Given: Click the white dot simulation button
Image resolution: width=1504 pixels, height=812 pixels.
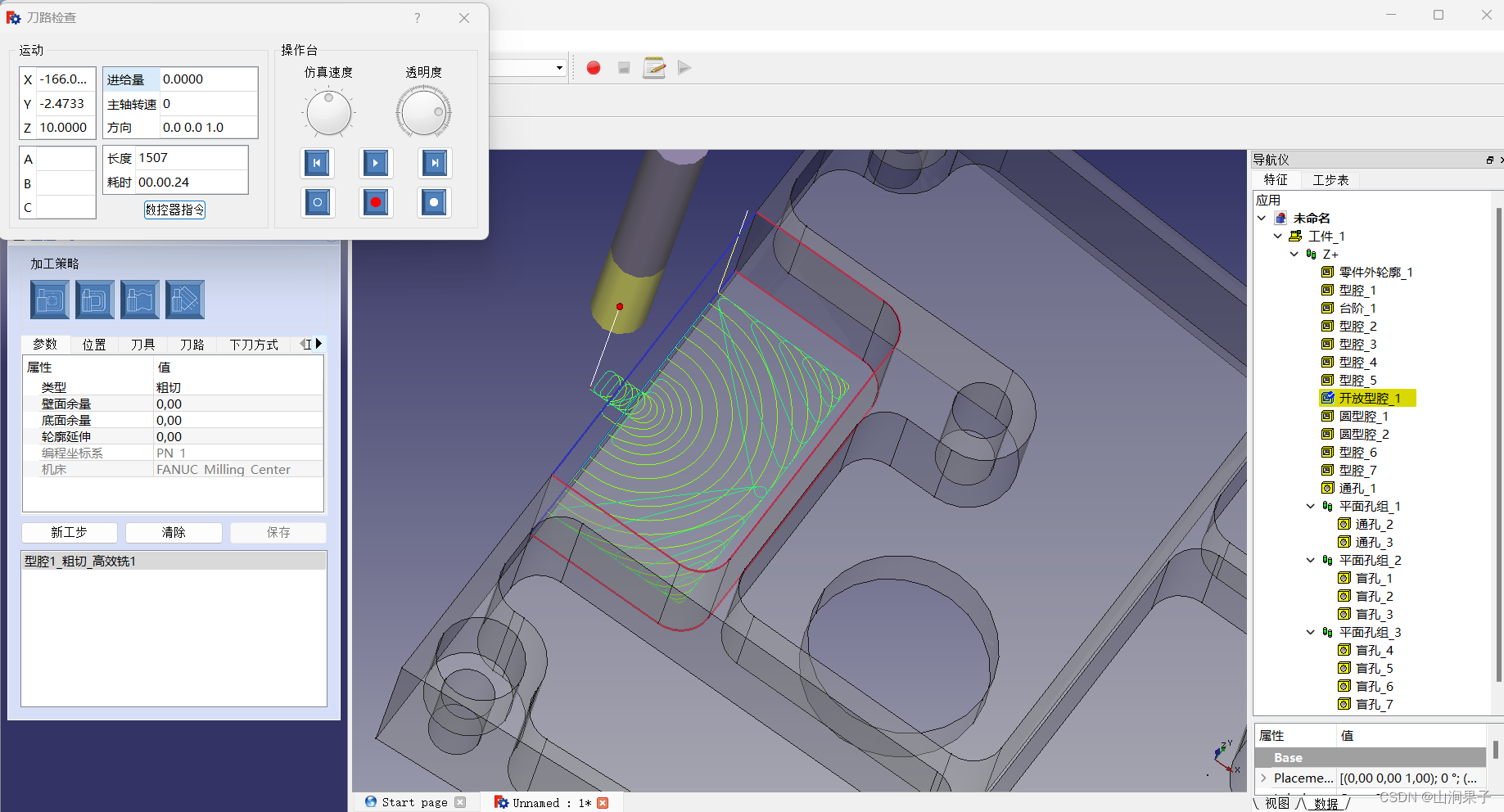Looking at the screenshot, I should tap(435, 202).
